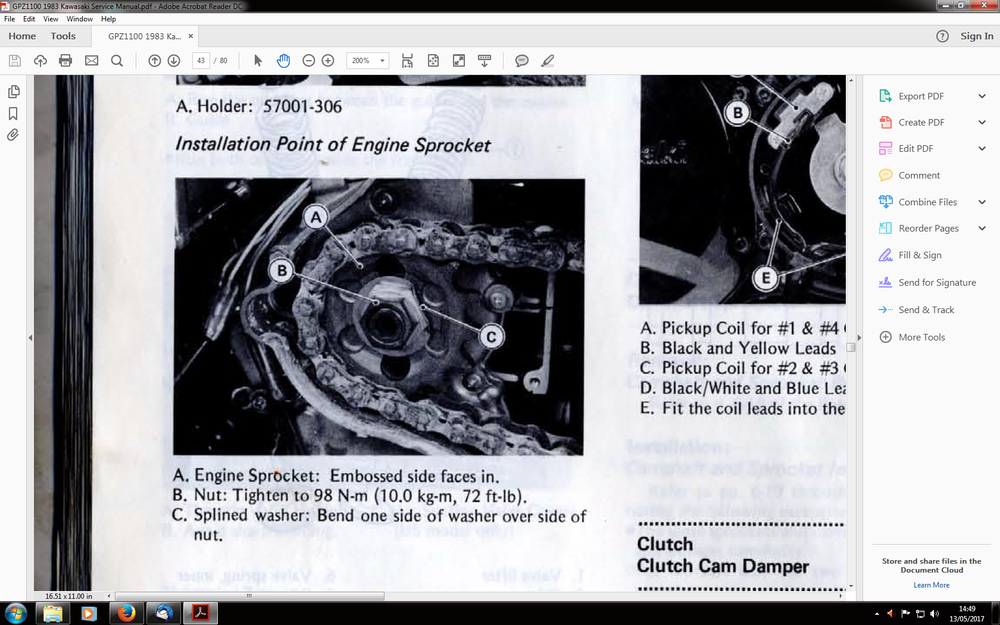Select the Hand pan tool
1000x625 pixels.
(x=283, y=61)
